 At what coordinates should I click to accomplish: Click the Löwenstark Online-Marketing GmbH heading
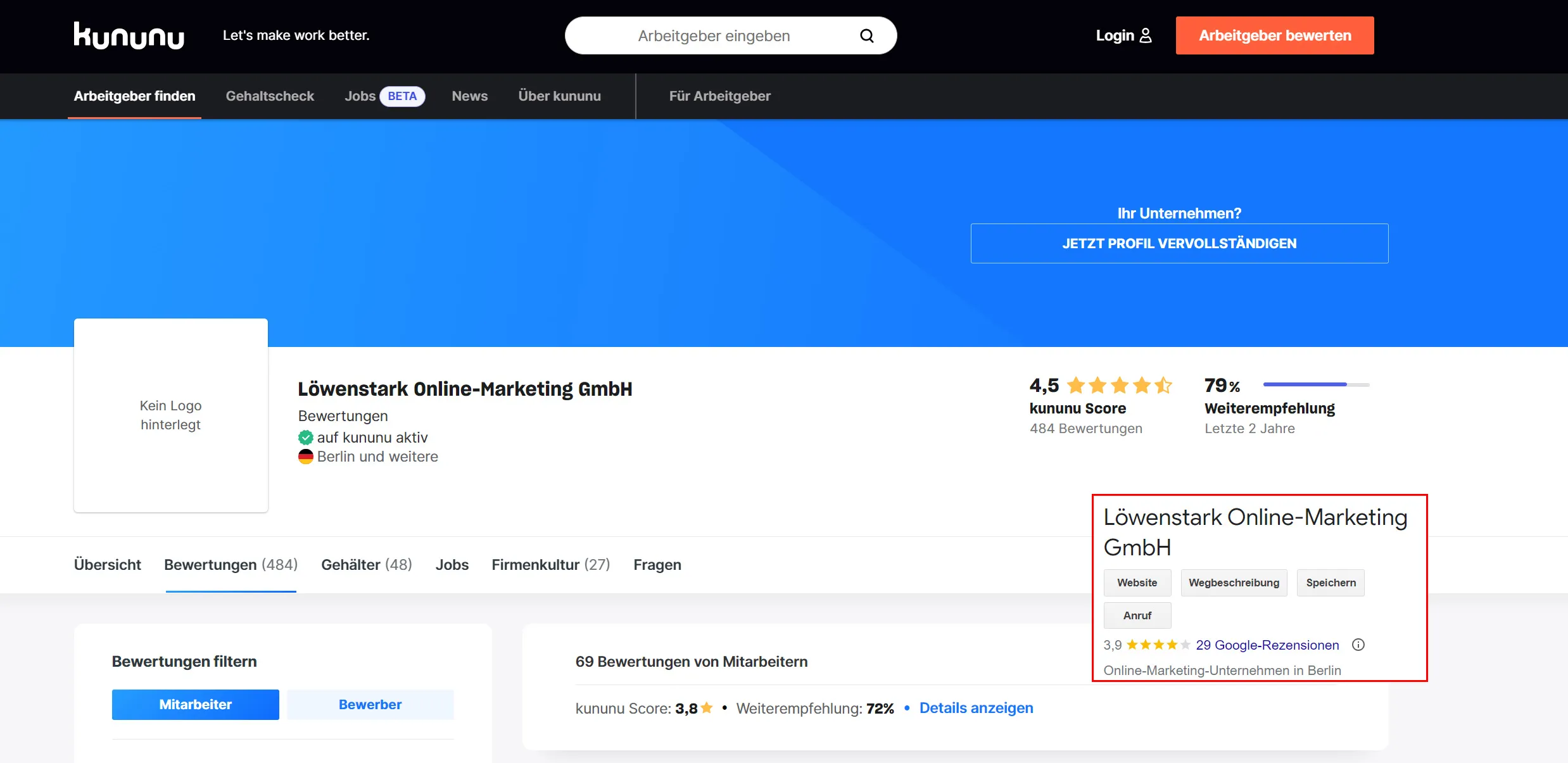click(465, 389)
